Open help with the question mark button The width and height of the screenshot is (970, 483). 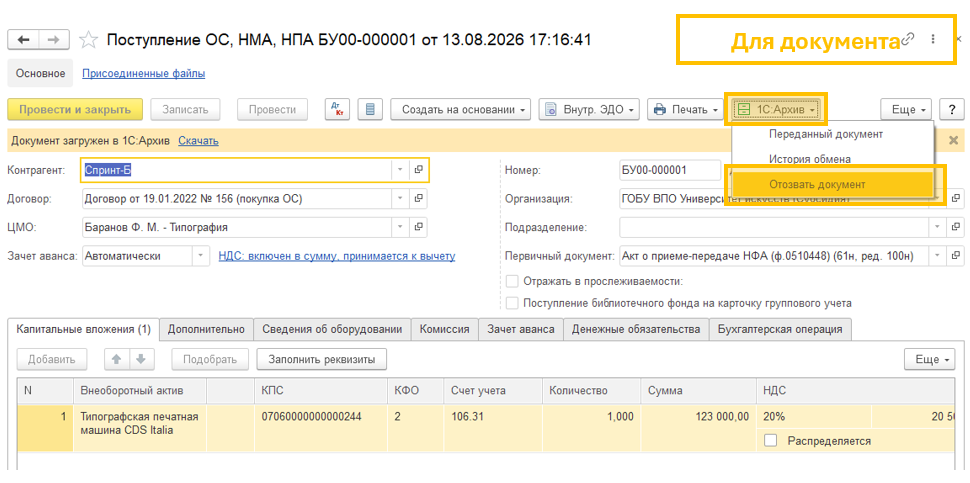[x=951, y=109]
